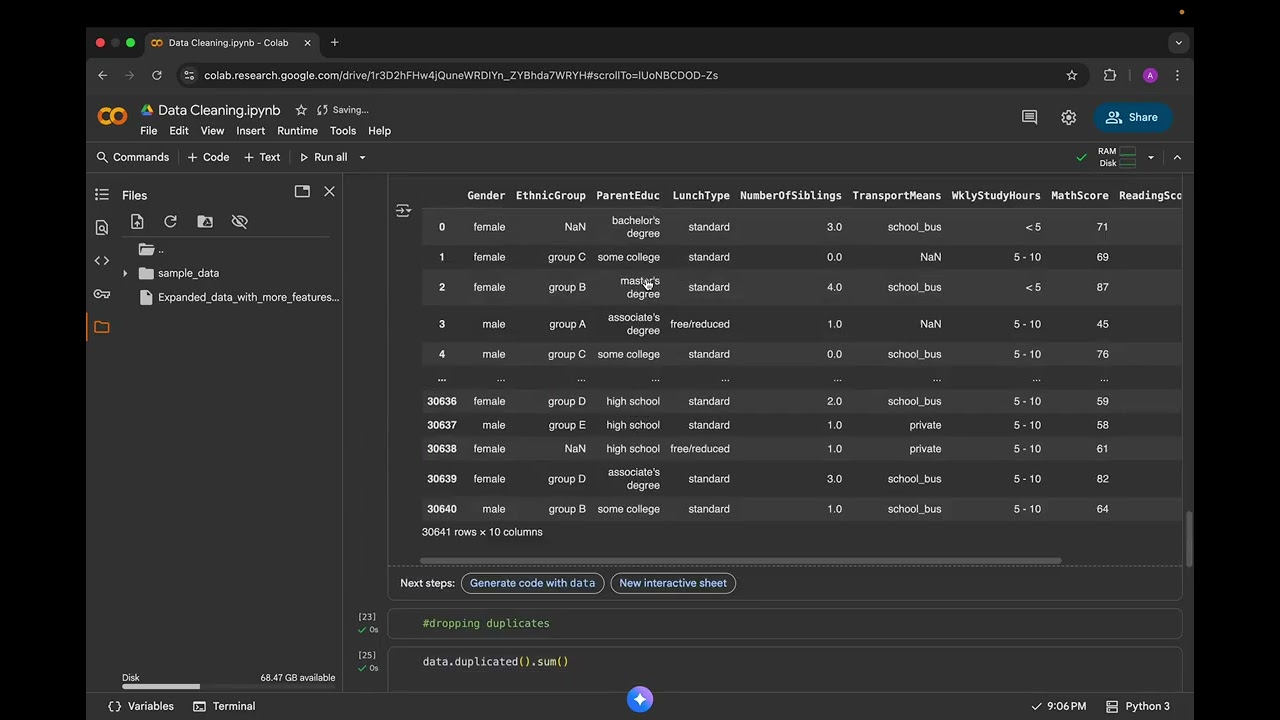Select the Files folder sidebar icon

(102, 327)
